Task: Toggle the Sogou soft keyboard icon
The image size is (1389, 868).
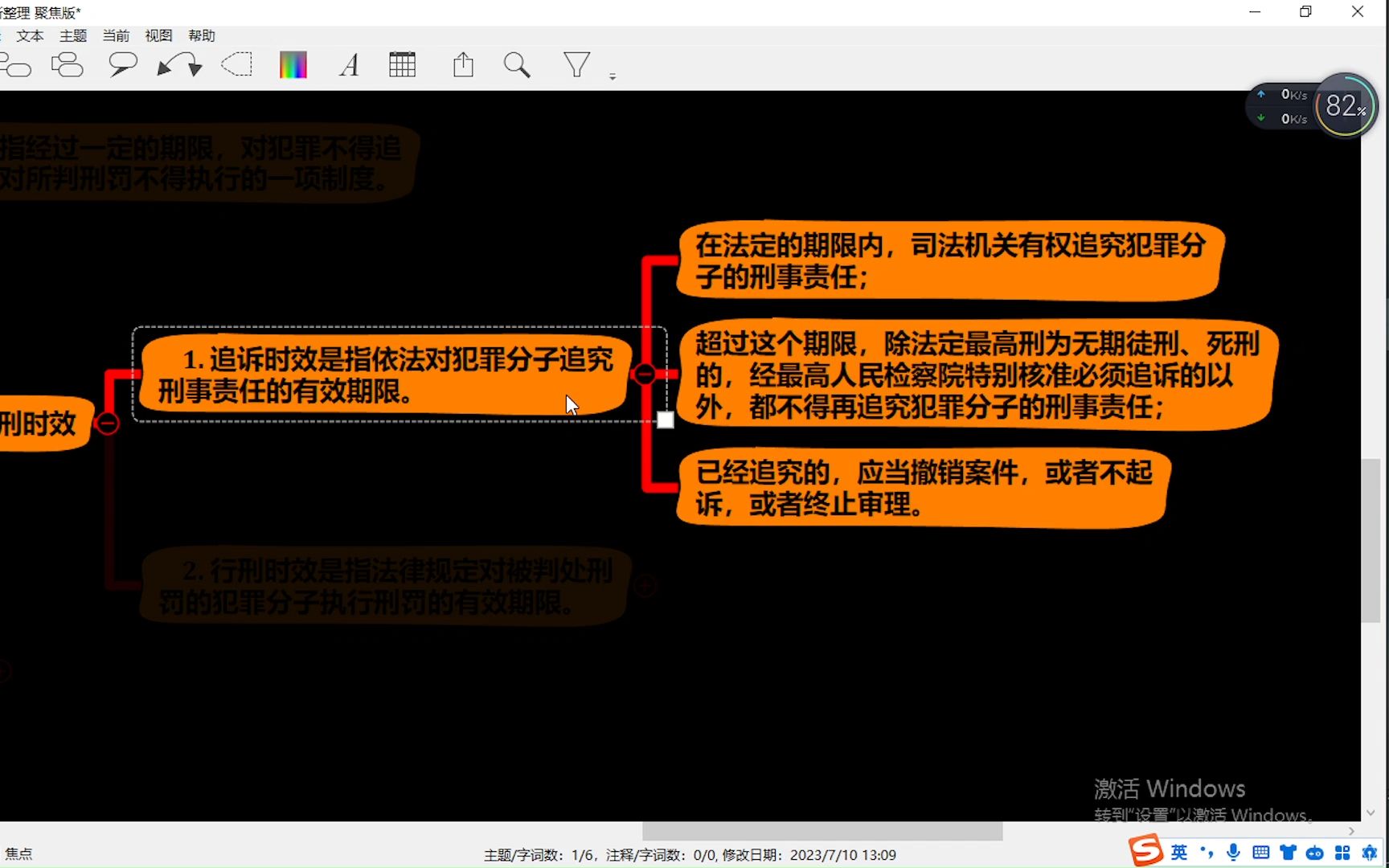Action: click(x=1261, y=853)
